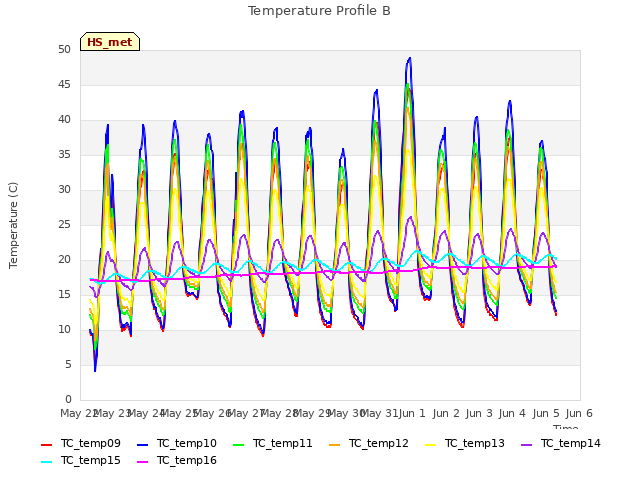
Task: Click the Jun 1 x-axis tick label
Action: (412, 413)
